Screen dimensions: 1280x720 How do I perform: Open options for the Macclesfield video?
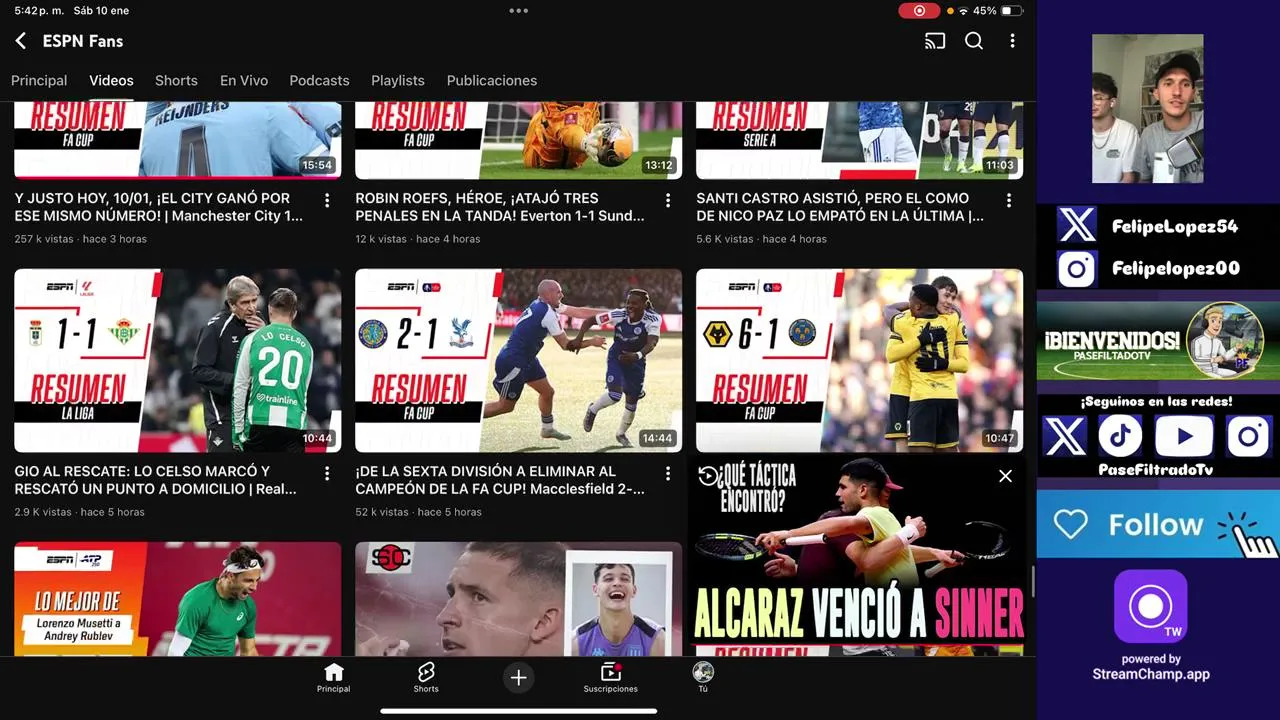click(x=668, y=474)
